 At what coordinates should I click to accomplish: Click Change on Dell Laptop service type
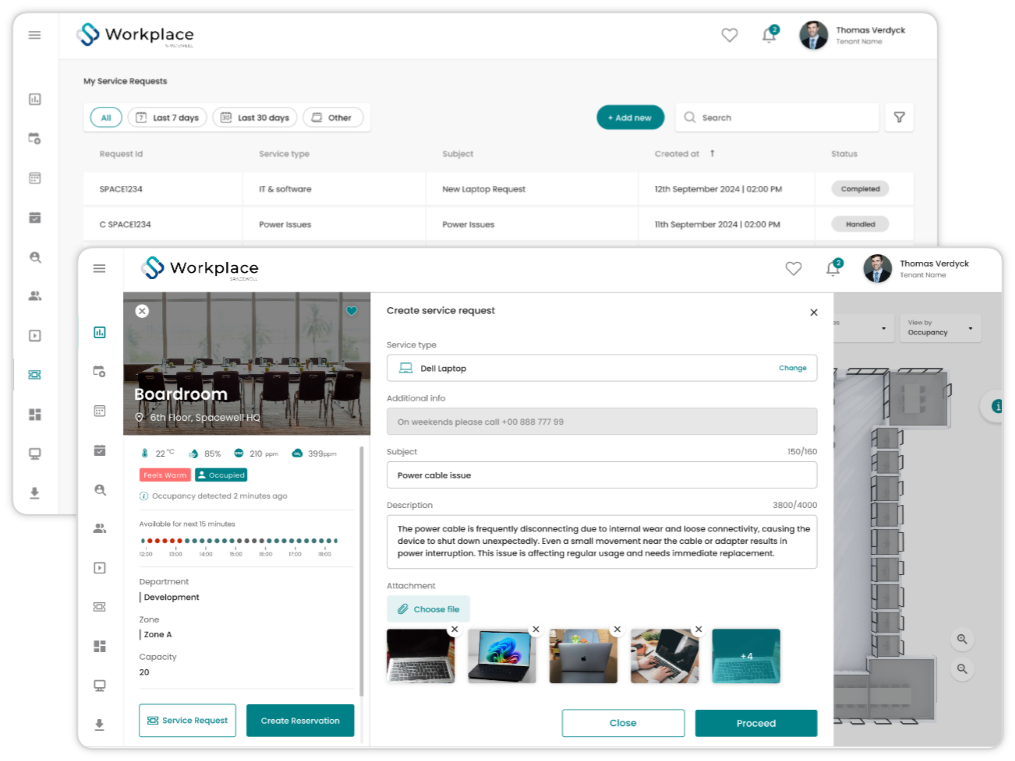click(792, 368)
